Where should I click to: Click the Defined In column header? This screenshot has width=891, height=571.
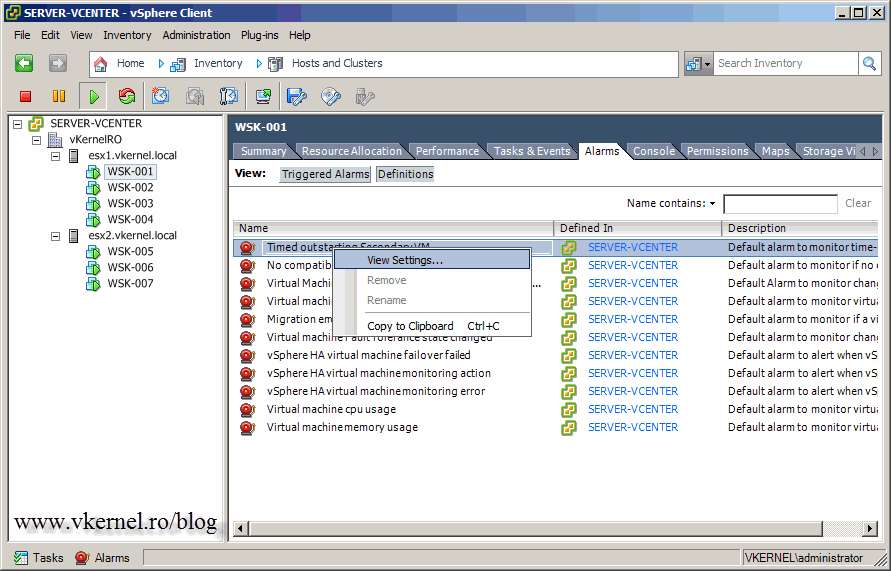coord(638,228)
